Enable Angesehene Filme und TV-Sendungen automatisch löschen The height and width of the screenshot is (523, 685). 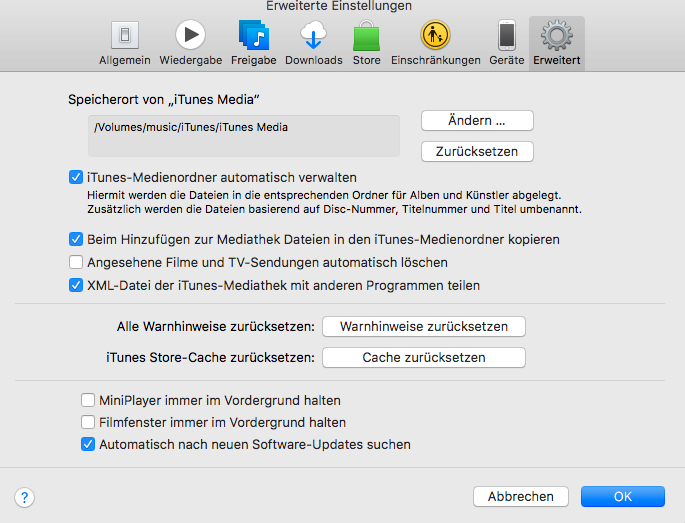tap(76, 262)
